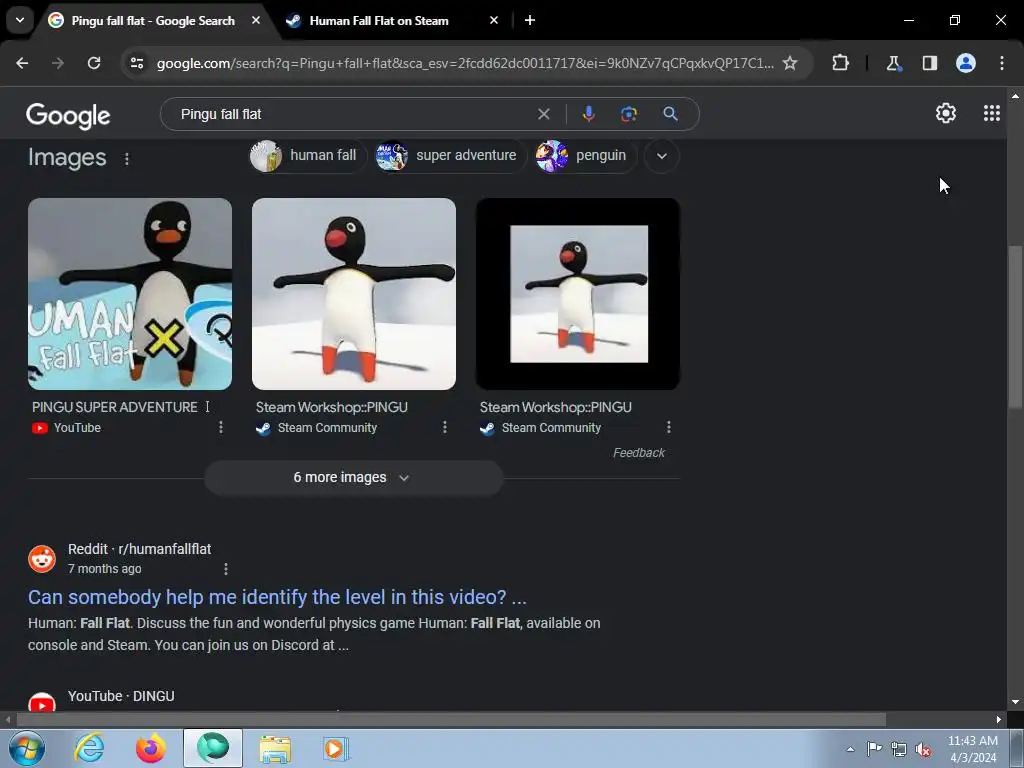Go back to the previous page
The width and height of the screenshot is (1024, 768).
click(22, 63)
